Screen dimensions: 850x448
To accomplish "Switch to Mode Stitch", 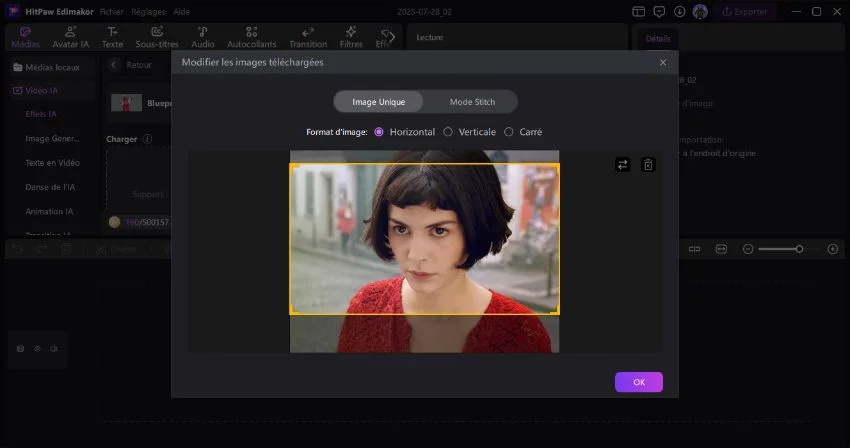I will [x=472, y=102].
